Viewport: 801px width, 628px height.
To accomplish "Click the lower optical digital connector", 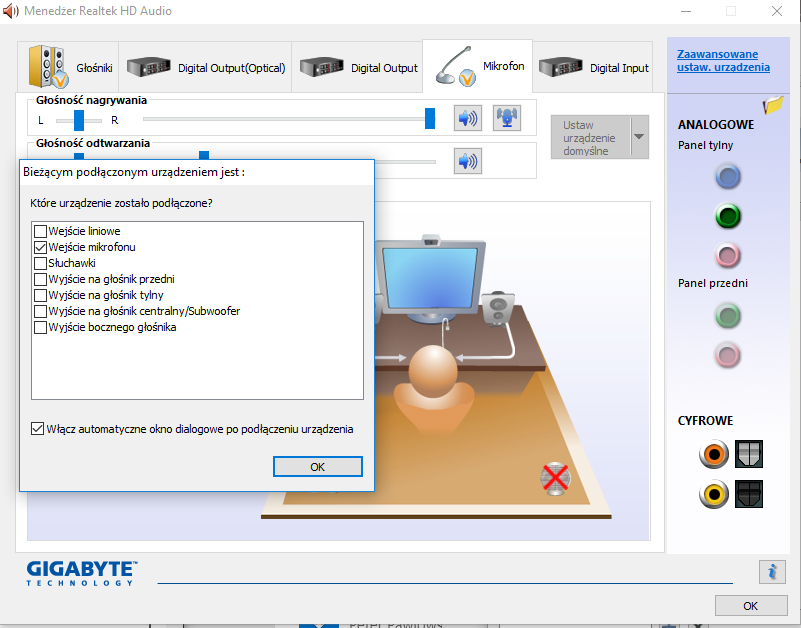I will pyautogui.click(x=749, y=494).
